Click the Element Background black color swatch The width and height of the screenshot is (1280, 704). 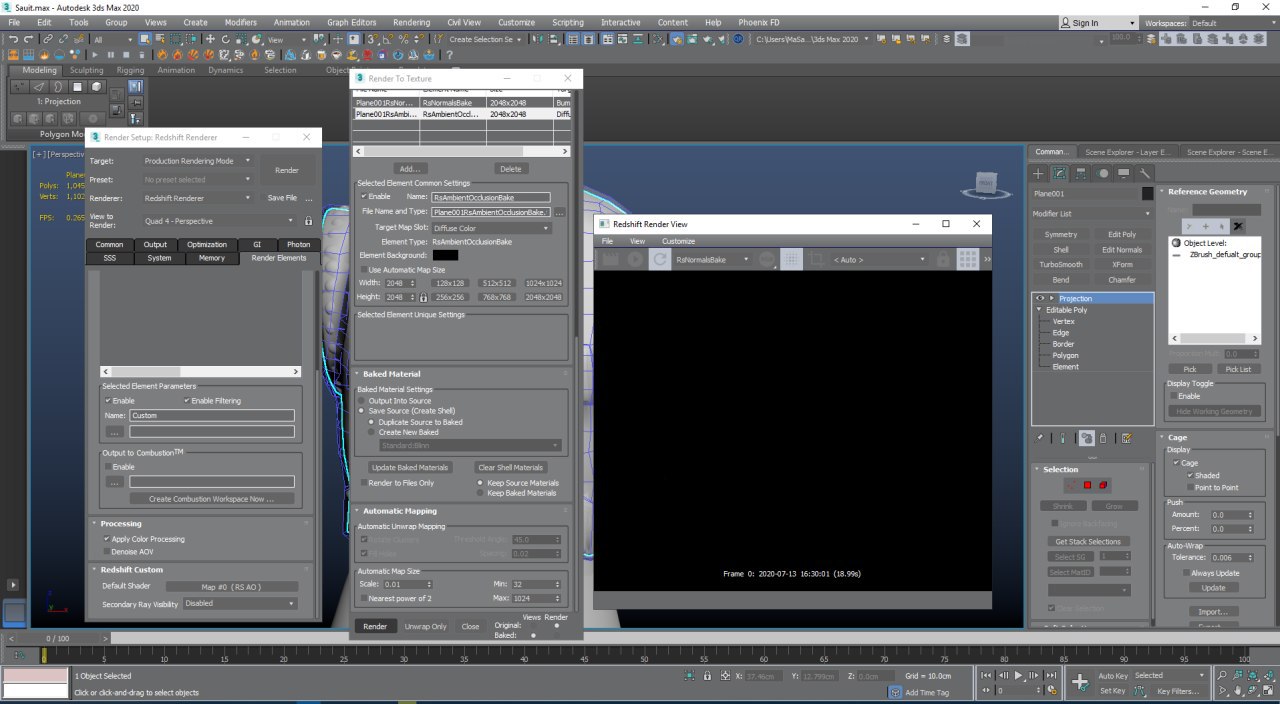[445, 255]
